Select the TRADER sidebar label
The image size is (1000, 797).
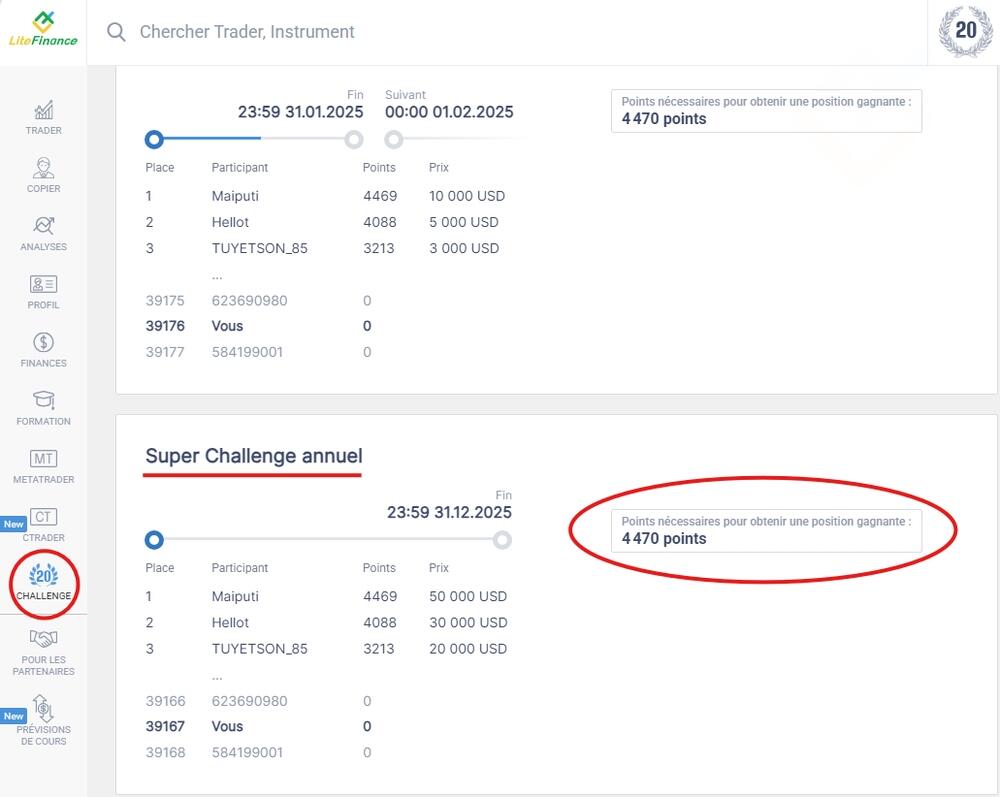(43, 131)
